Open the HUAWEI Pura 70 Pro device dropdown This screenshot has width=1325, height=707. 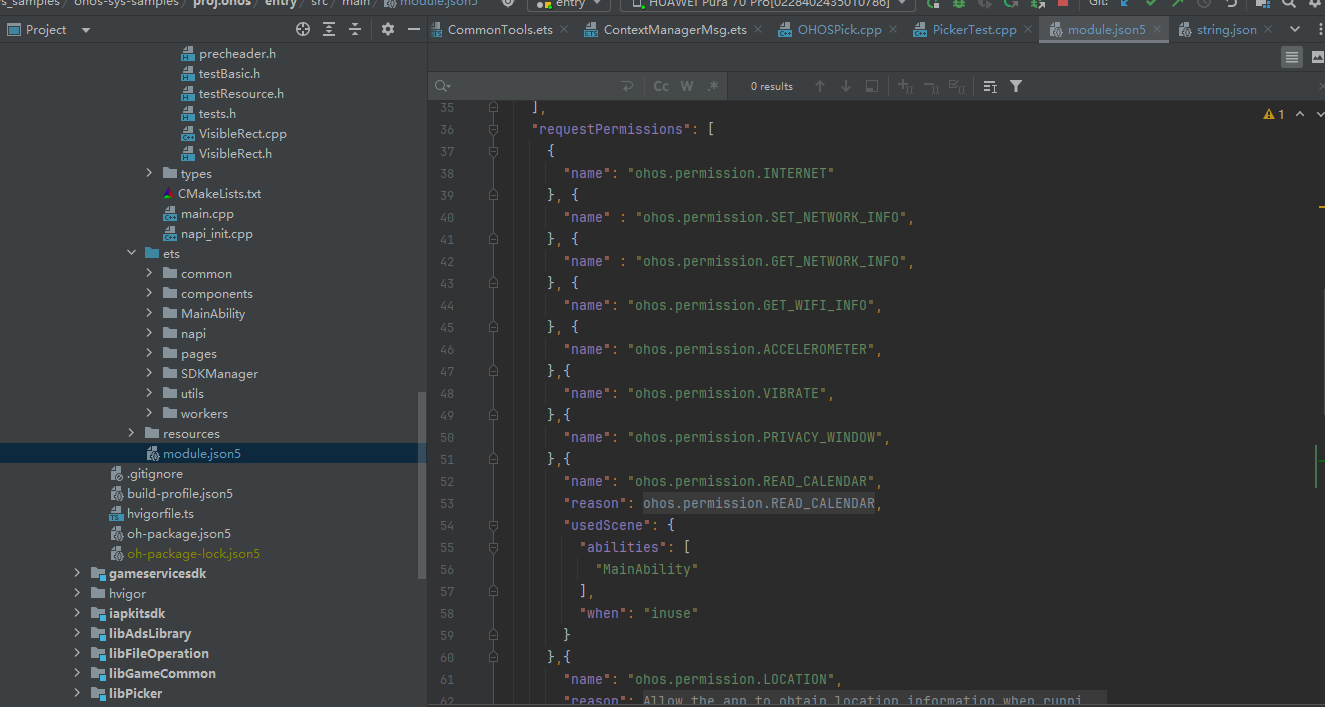pos(767,4)
